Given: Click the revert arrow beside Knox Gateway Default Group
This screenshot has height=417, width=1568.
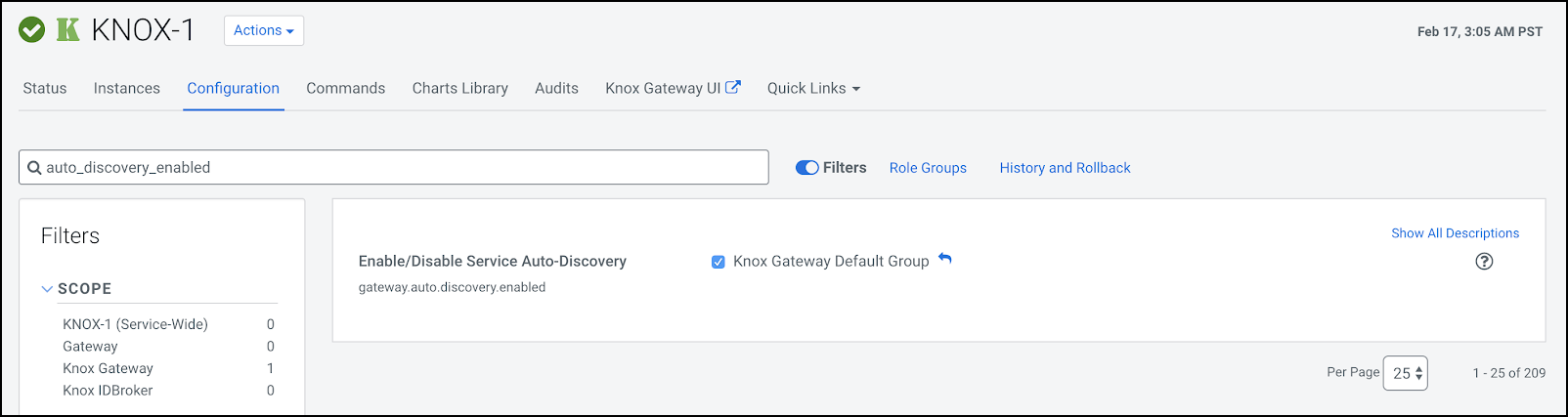Looking at the screenshot, I should pyautogui.click(x=945, y=259).
